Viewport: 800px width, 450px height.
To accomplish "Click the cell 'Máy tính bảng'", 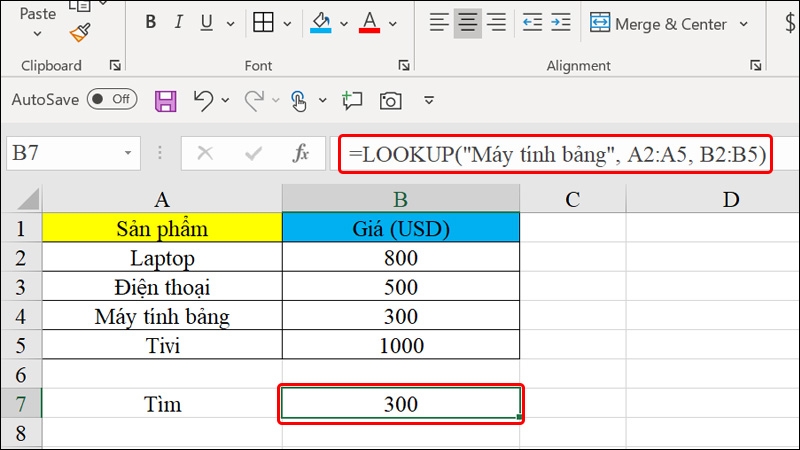I will pyautogui.click(x=162, y=316).
